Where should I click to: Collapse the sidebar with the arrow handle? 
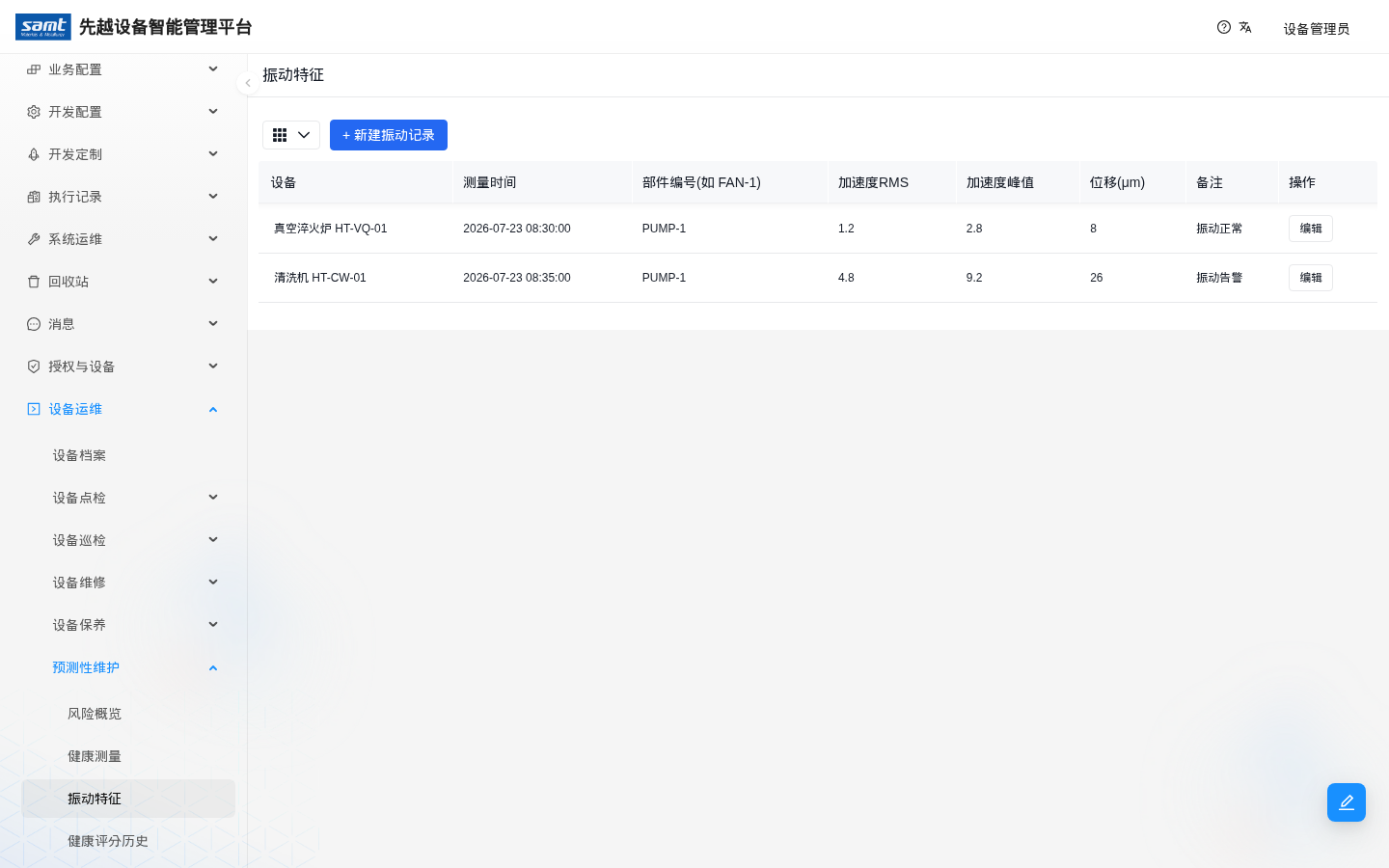tap(247, 83)
